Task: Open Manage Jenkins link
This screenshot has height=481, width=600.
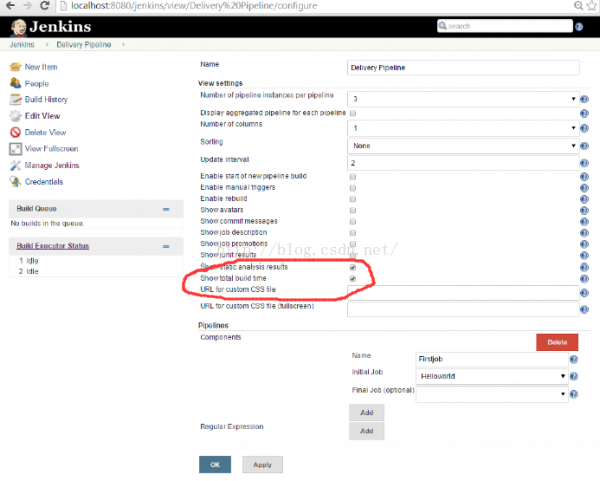Action: 52,165
